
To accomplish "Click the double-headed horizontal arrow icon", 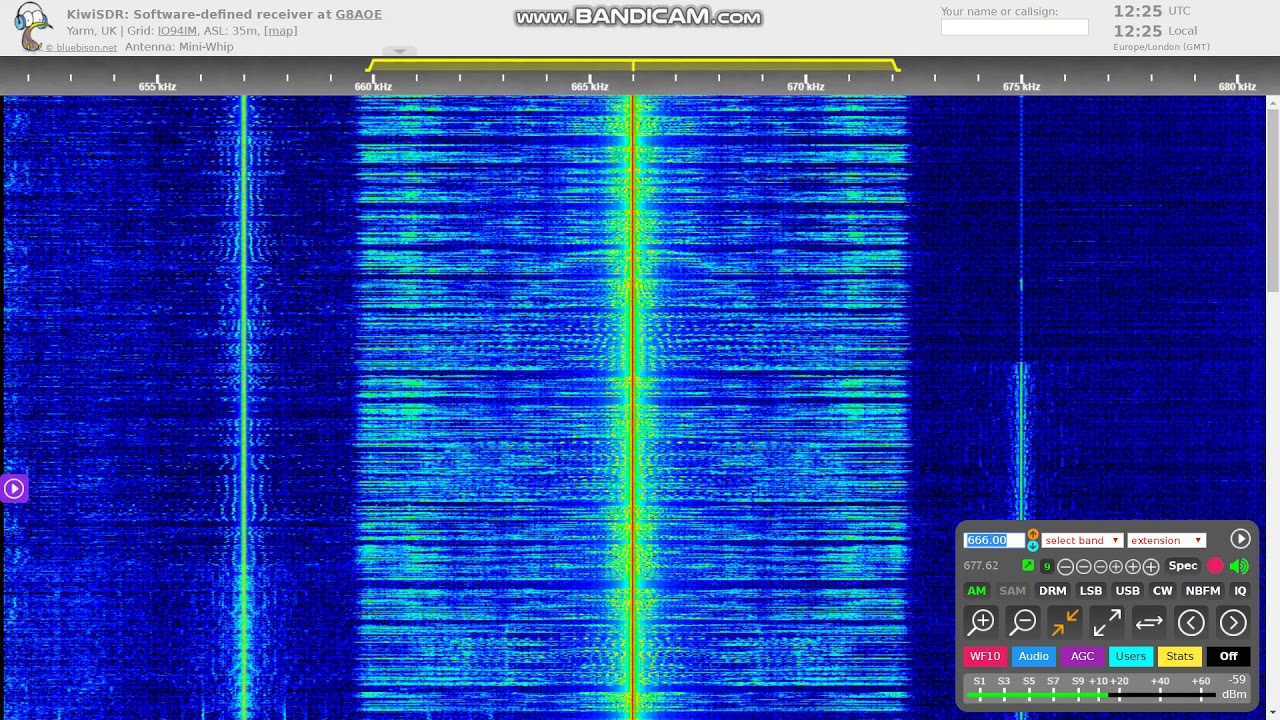I will coord(1149,622).
